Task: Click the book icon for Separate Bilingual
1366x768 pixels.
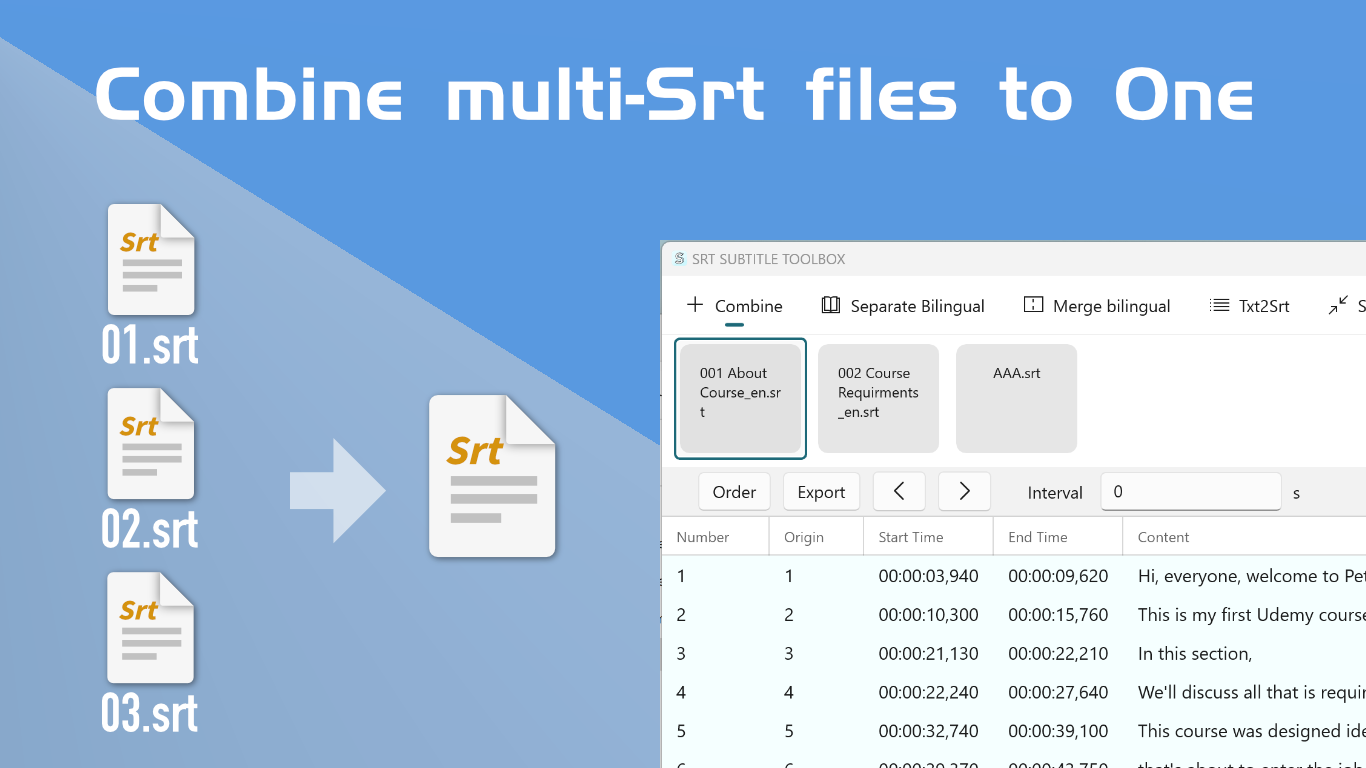Action: [830, 305]
